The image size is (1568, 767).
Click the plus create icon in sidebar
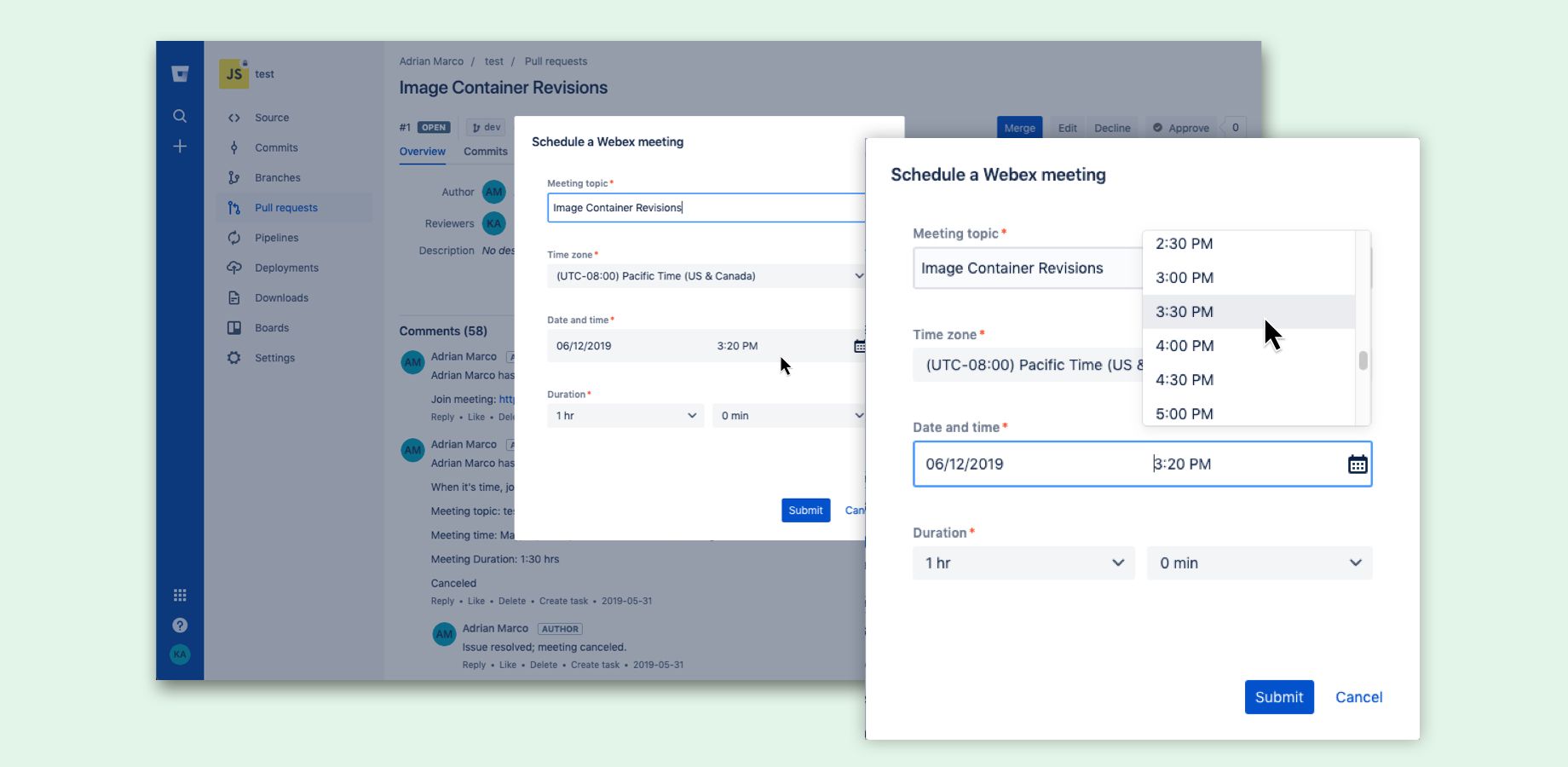pyautogui.click(x=180, y=147)
